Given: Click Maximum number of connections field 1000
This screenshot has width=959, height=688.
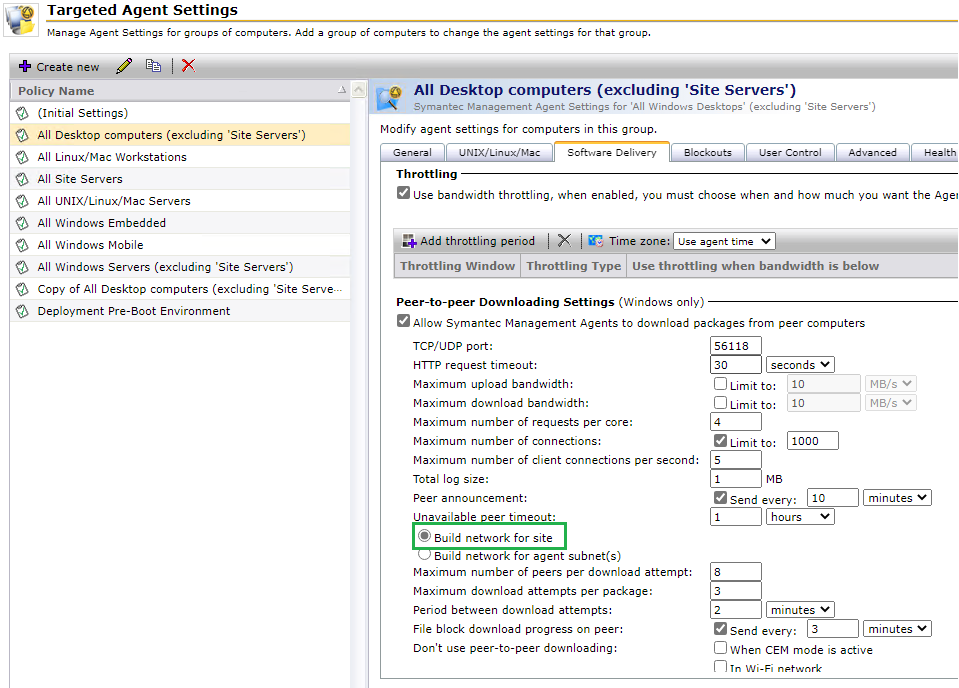Looking at the screenshot, I should [x=812, y=441].
